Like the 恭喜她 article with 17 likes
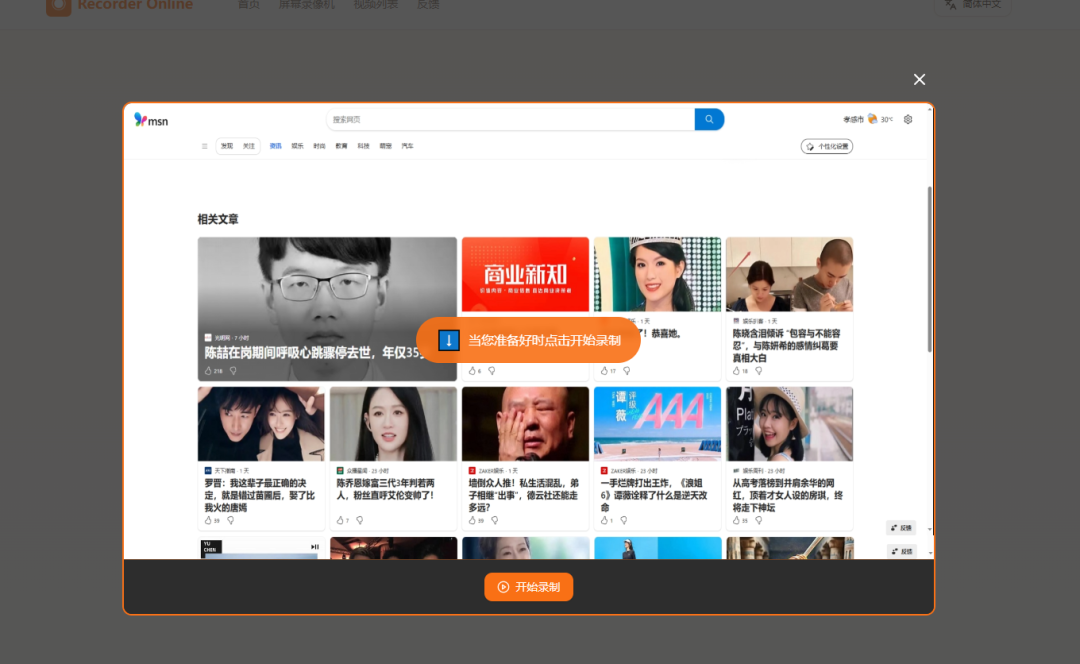Image resolution: width=1080 pixels, height=664 pixels. (x=605, y=371)
